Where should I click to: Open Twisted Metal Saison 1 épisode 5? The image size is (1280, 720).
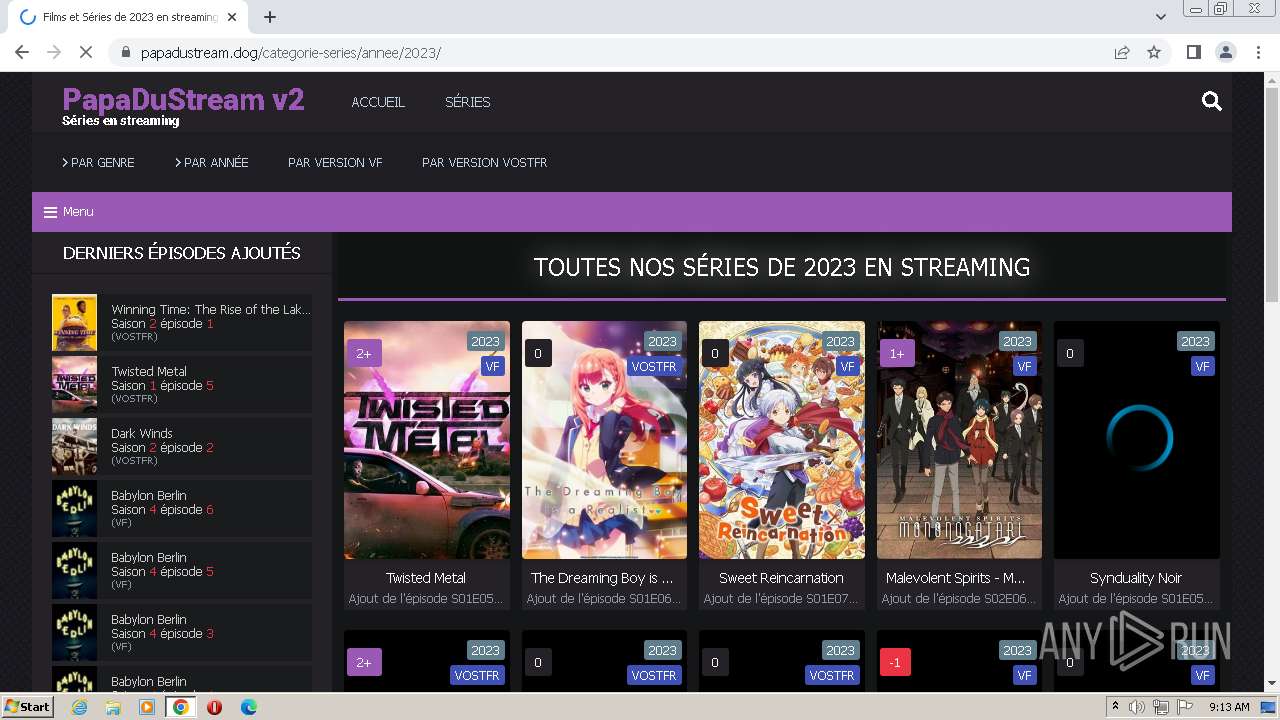point(182,384)
